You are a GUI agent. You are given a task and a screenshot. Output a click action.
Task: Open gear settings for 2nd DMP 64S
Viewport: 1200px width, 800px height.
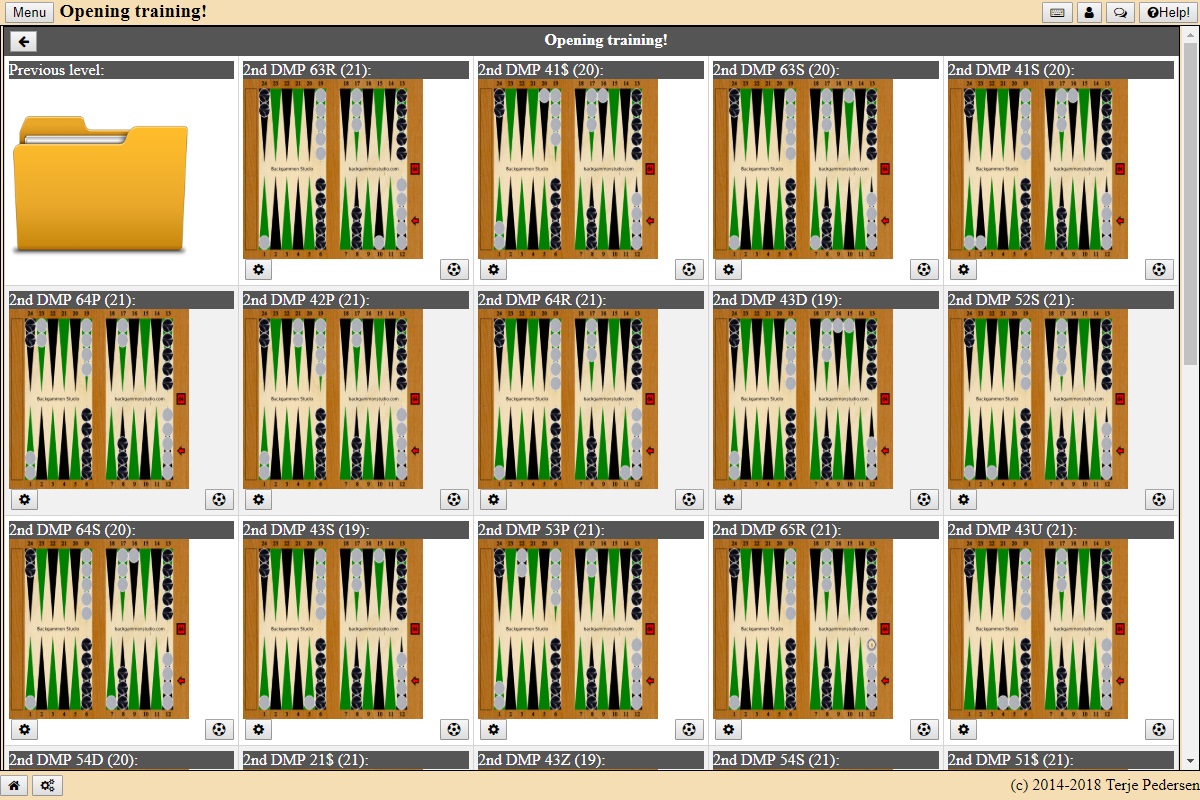[25, 729]
